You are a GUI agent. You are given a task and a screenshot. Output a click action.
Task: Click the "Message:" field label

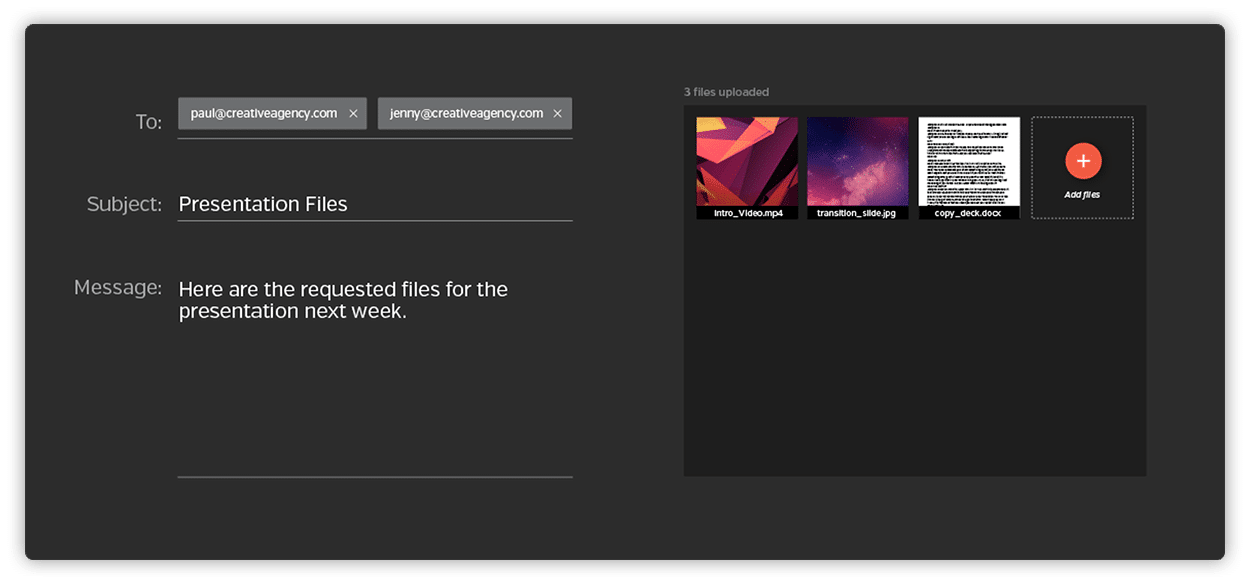[118, 288]
